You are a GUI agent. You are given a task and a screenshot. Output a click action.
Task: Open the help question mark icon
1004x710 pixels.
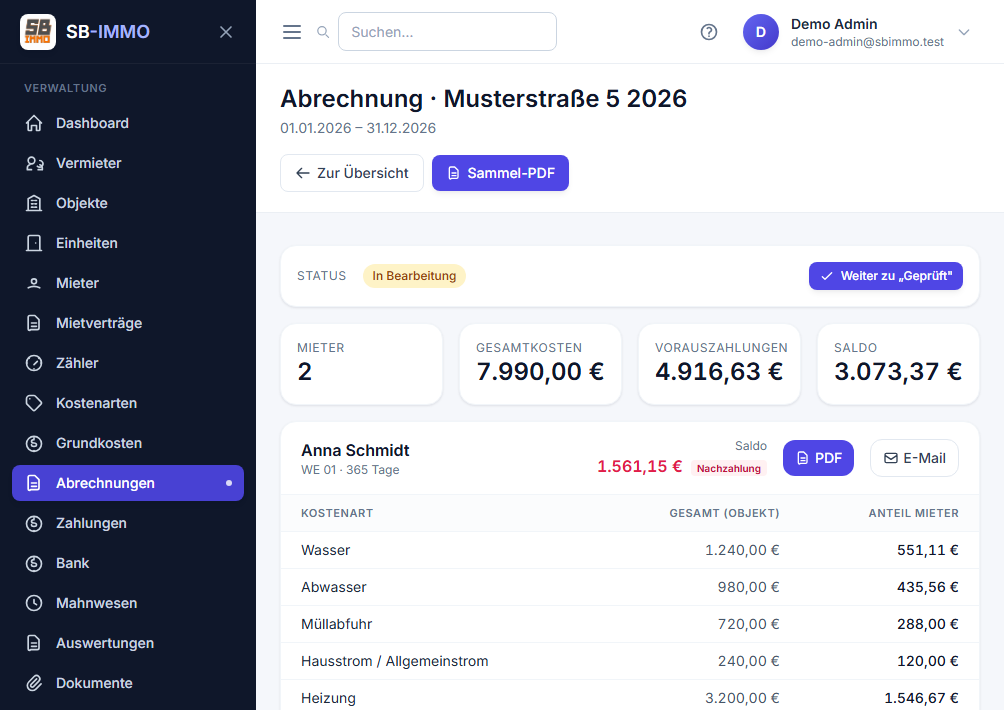click(709, 32)
